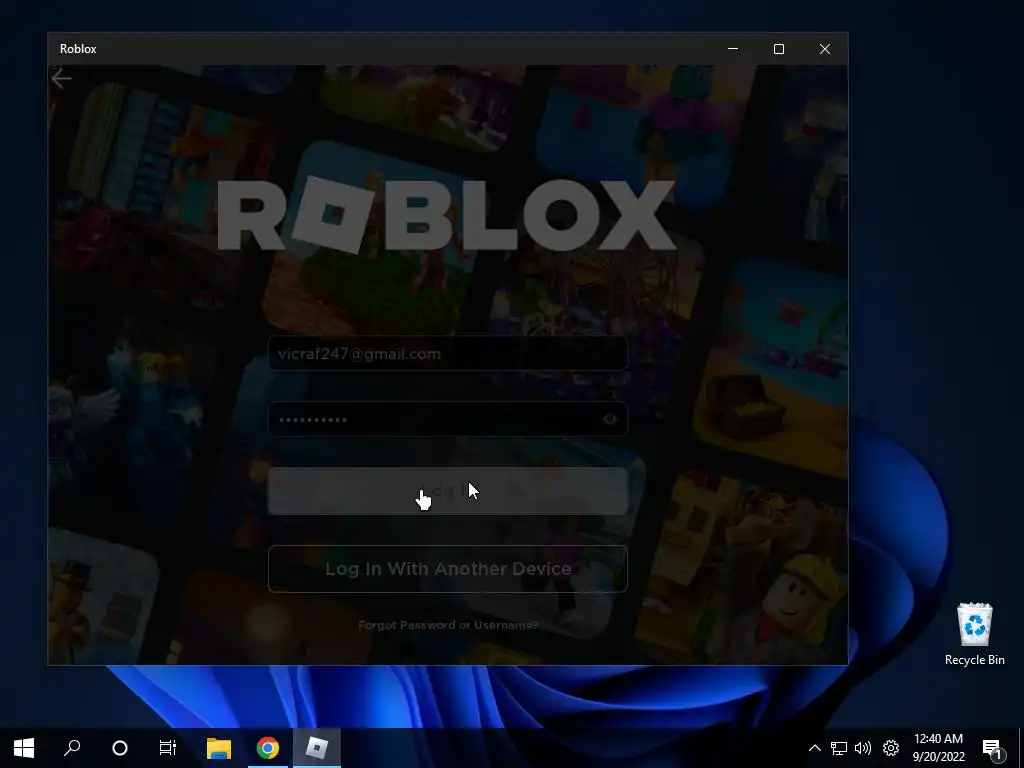Open the volume control in tray

pyautogui.click(x=863, y=748)
